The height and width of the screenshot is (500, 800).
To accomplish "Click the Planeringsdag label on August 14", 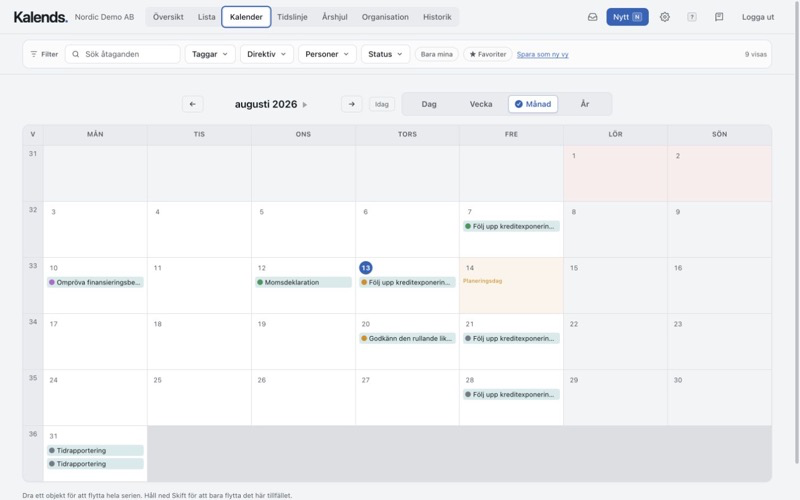I will (x=482, y=281).
